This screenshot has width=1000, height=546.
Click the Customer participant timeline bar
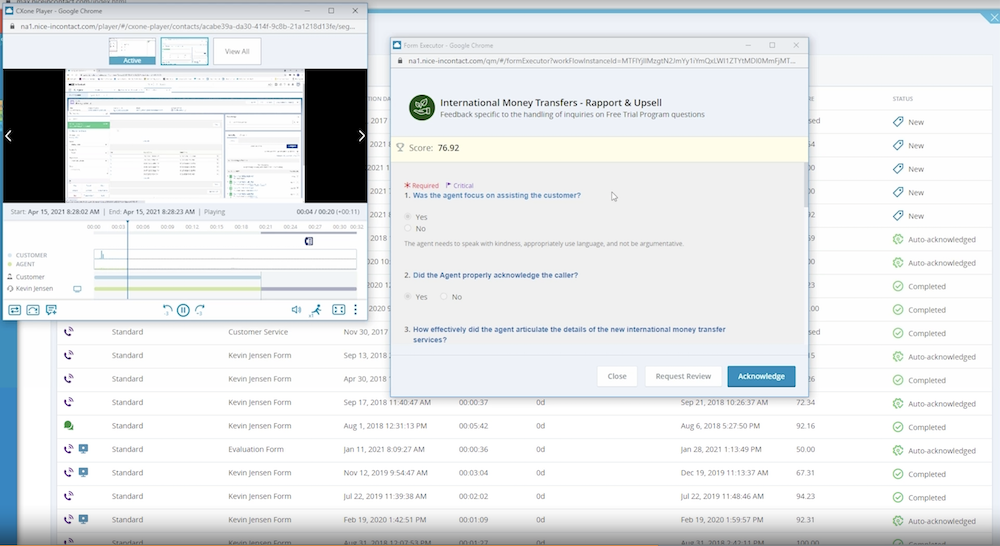[177, 277]
